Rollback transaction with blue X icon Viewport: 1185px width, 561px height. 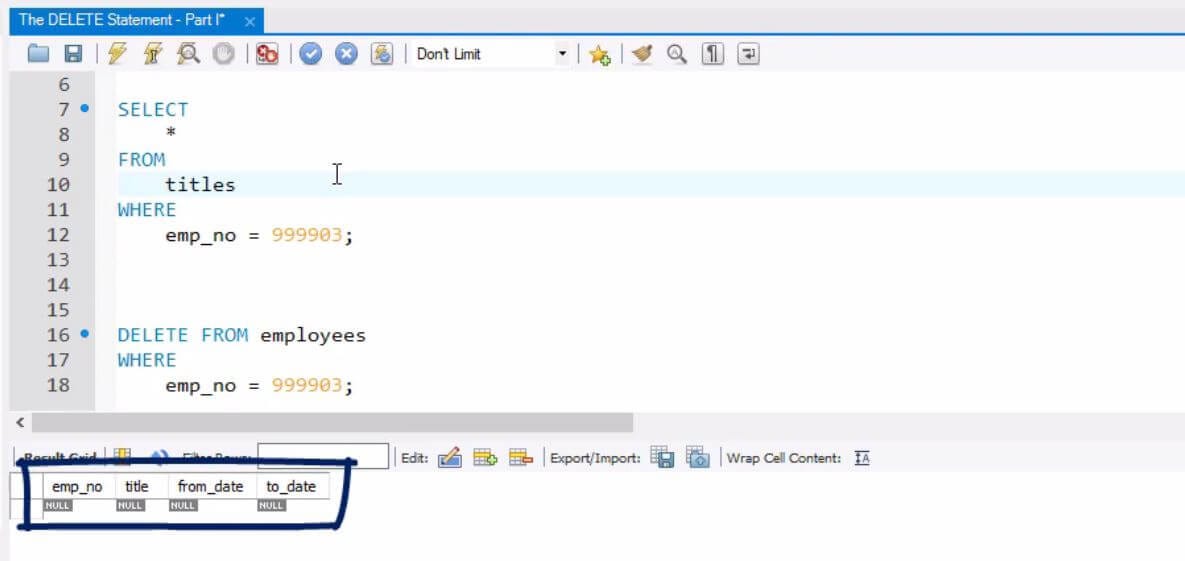346,54
